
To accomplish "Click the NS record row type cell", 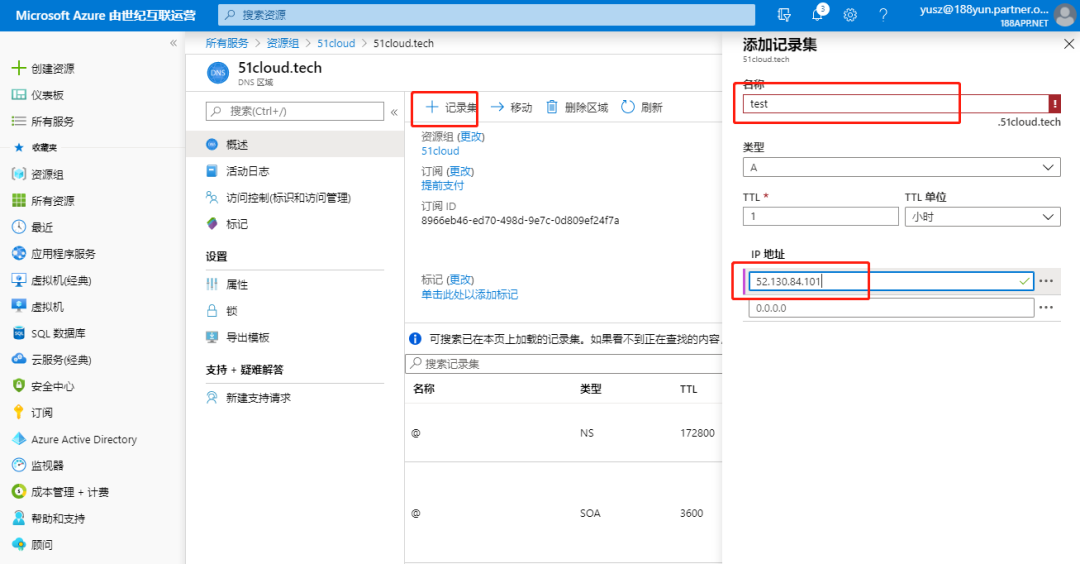I will tap(587, 433).
